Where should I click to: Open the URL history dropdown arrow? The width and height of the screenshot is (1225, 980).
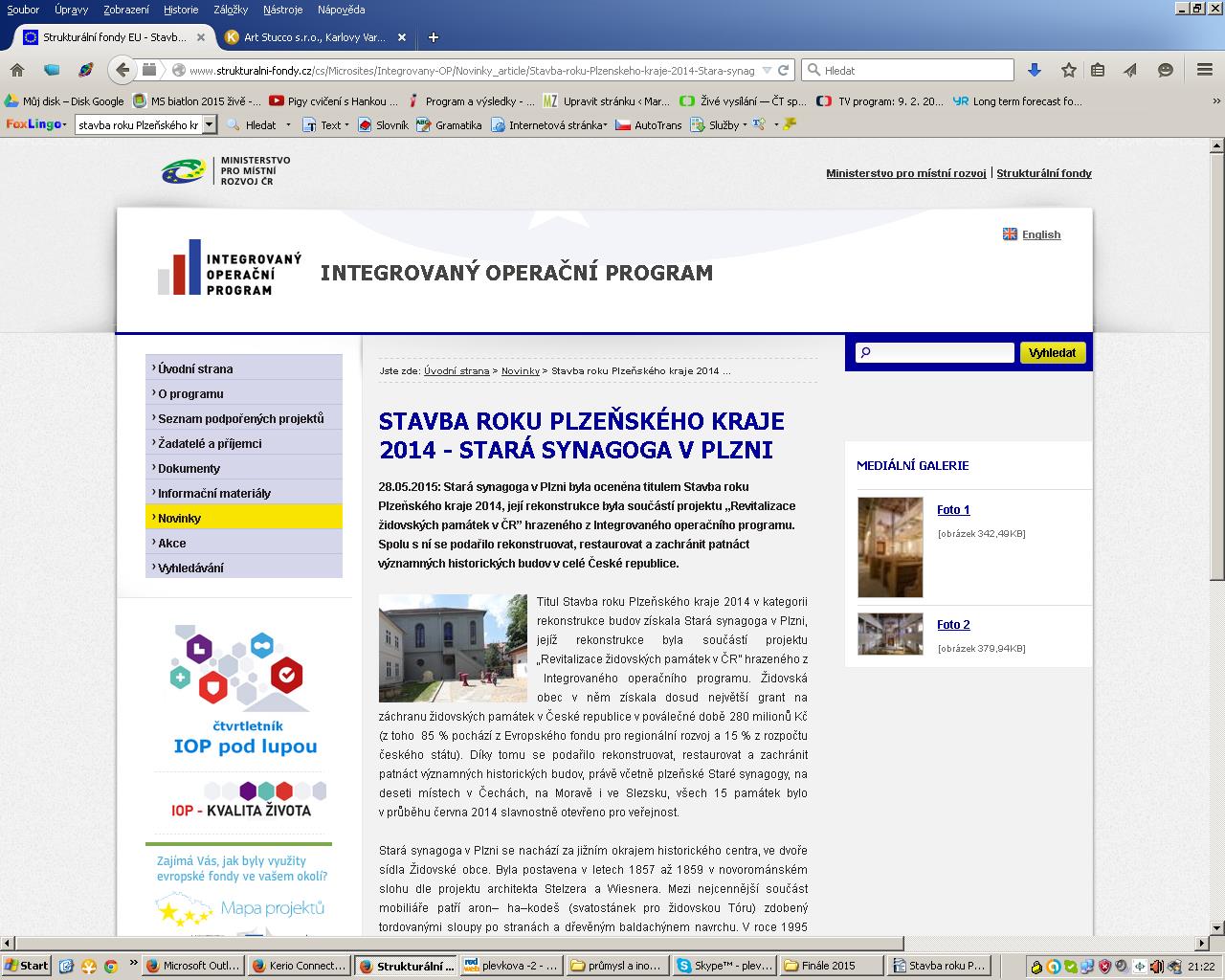pos(767,70)
